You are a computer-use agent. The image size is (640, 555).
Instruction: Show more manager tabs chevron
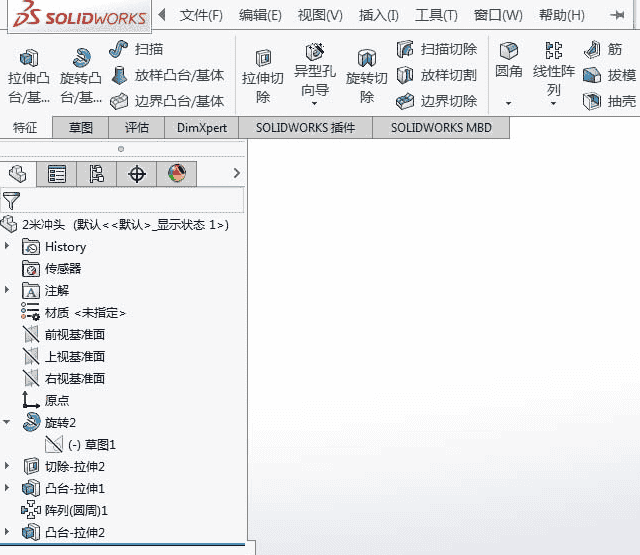point(237,173)
